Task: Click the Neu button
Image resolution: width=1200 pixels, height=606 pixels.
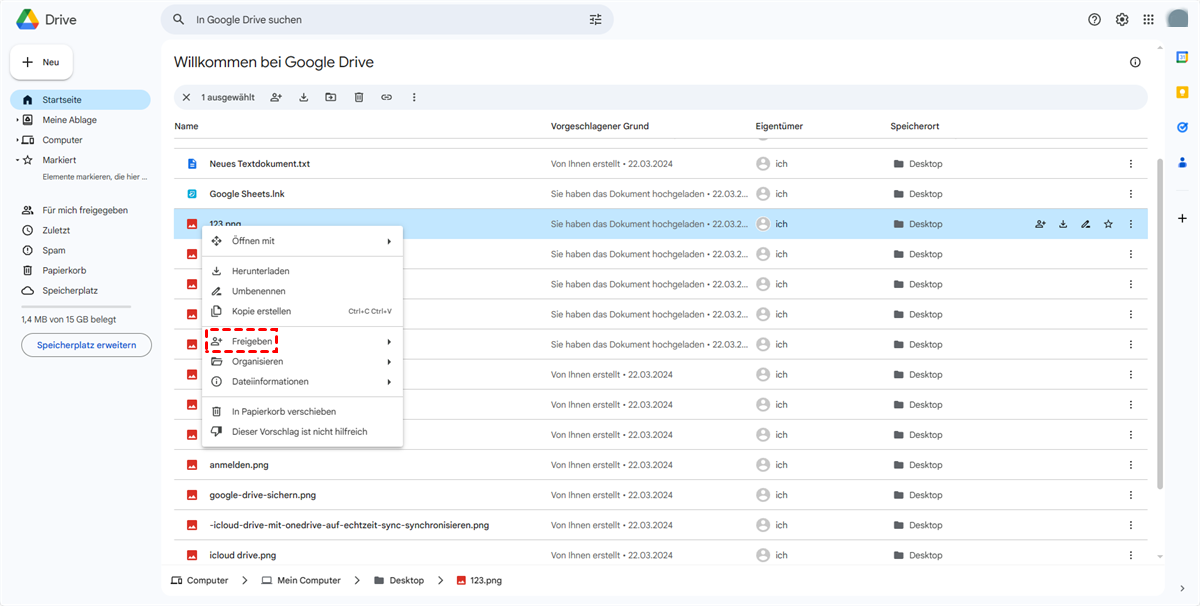Action: click(x=42, y=62)
